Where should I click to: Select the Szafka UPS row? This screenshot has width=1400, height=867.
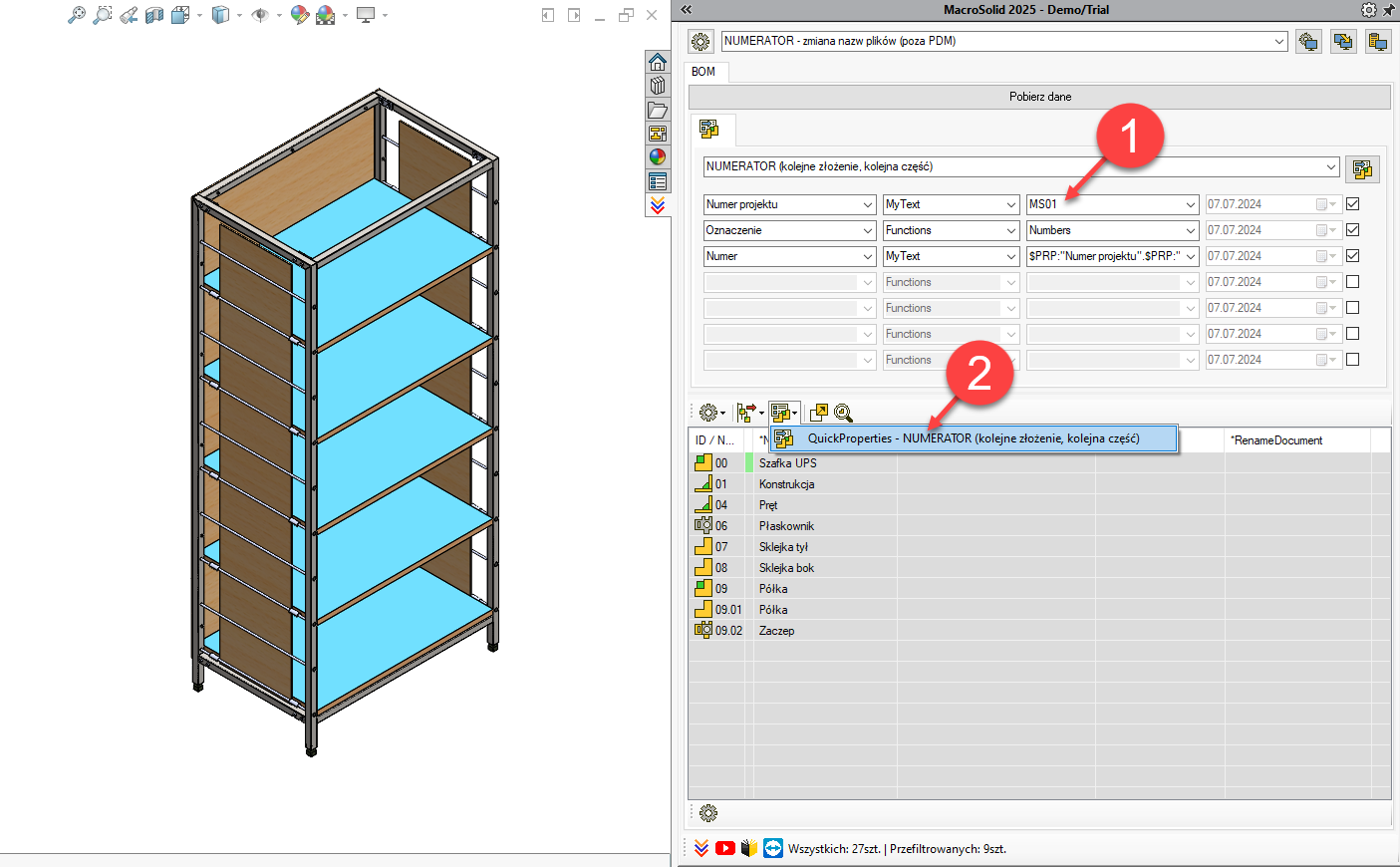(x=1039, y=463)
